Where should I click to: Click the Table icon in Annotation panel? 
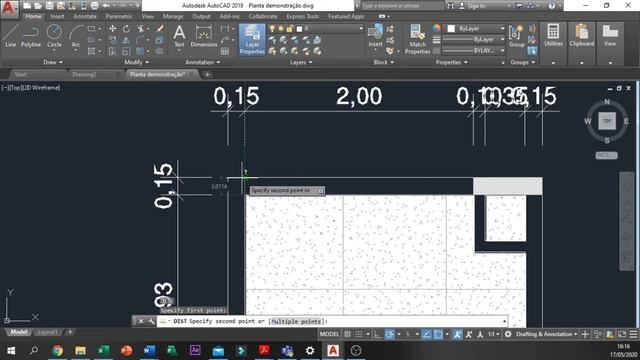pyautogui.click(x=225, y=51)
